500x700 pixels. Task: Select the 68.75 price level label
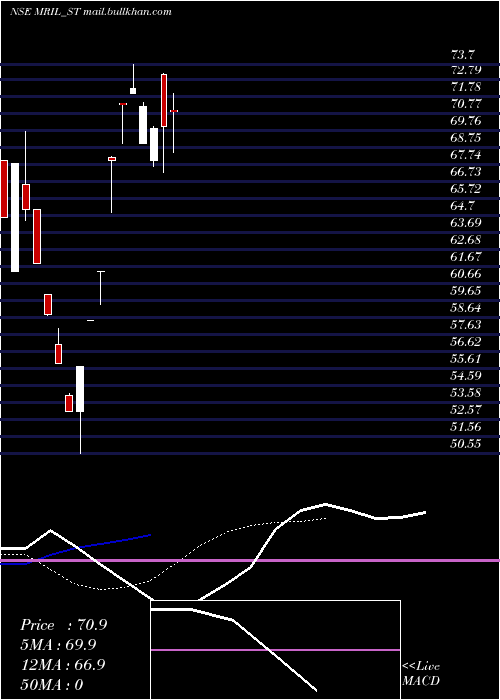466,138
